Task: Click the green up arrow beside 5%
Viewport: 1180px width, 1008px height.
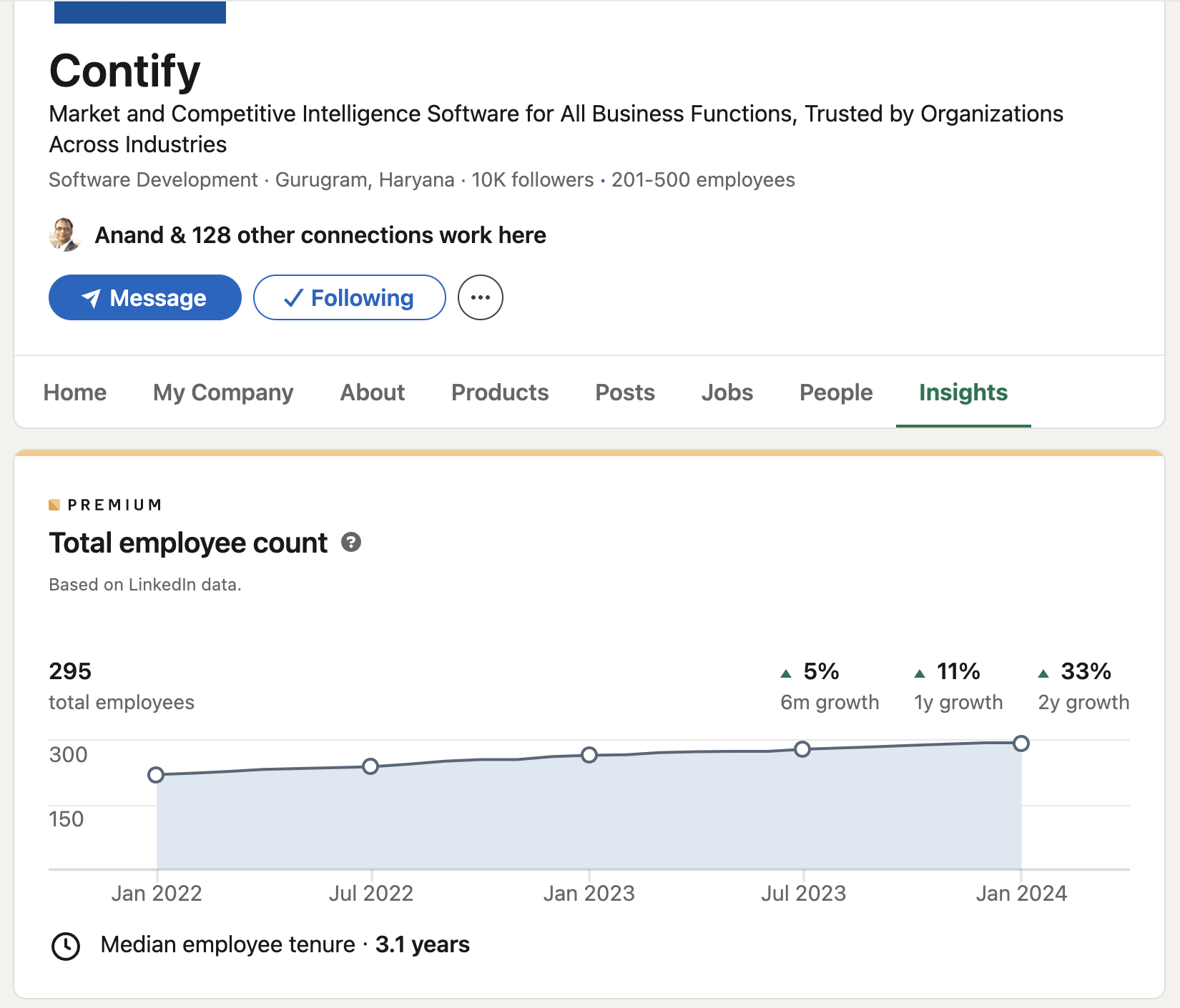Action: (x=786, y=673)
